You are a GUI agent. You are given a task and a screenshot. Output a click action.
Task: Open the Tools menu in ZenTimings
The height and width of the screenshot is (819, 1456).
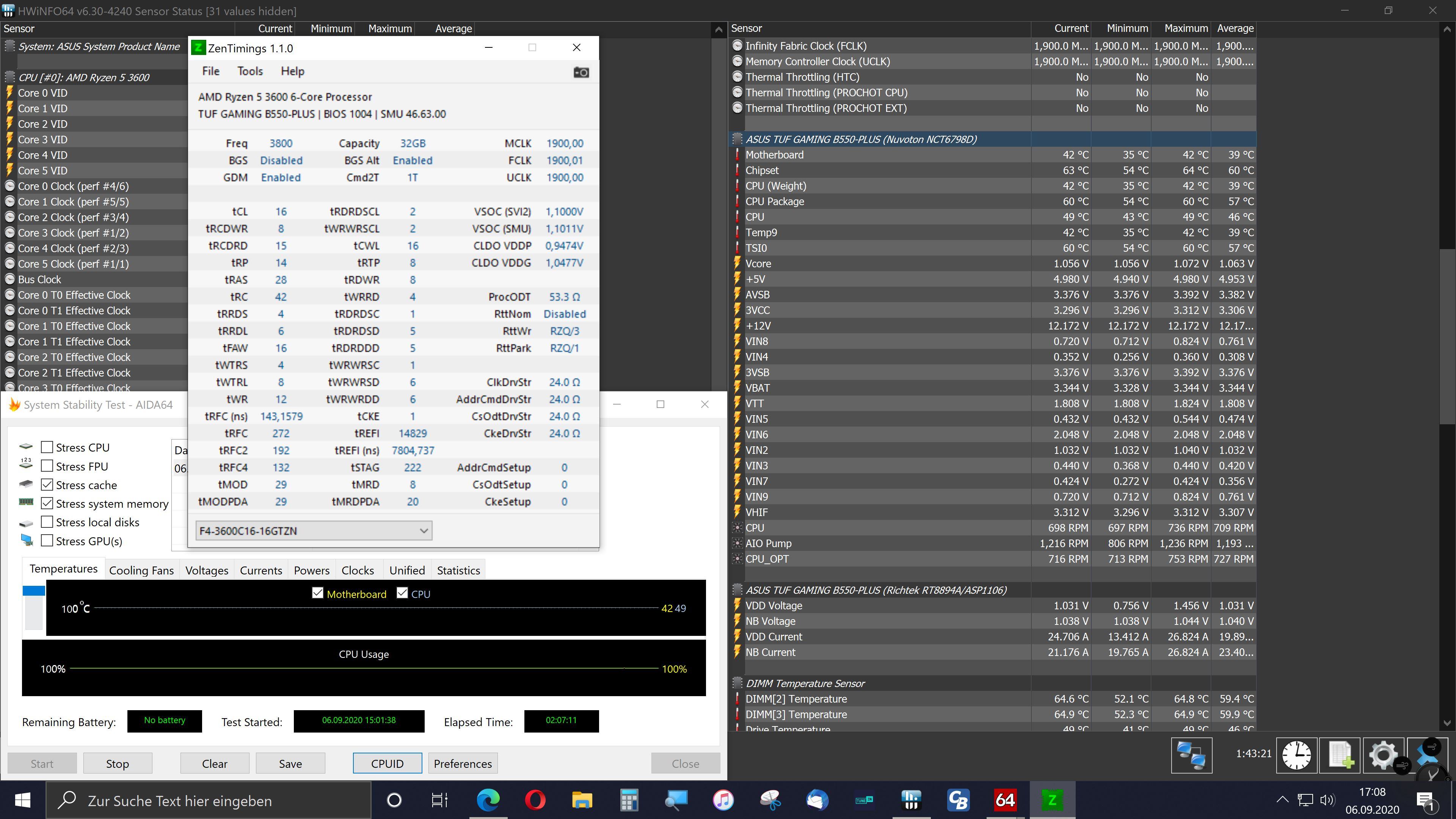pyautogui.click(x=250, y=71)
